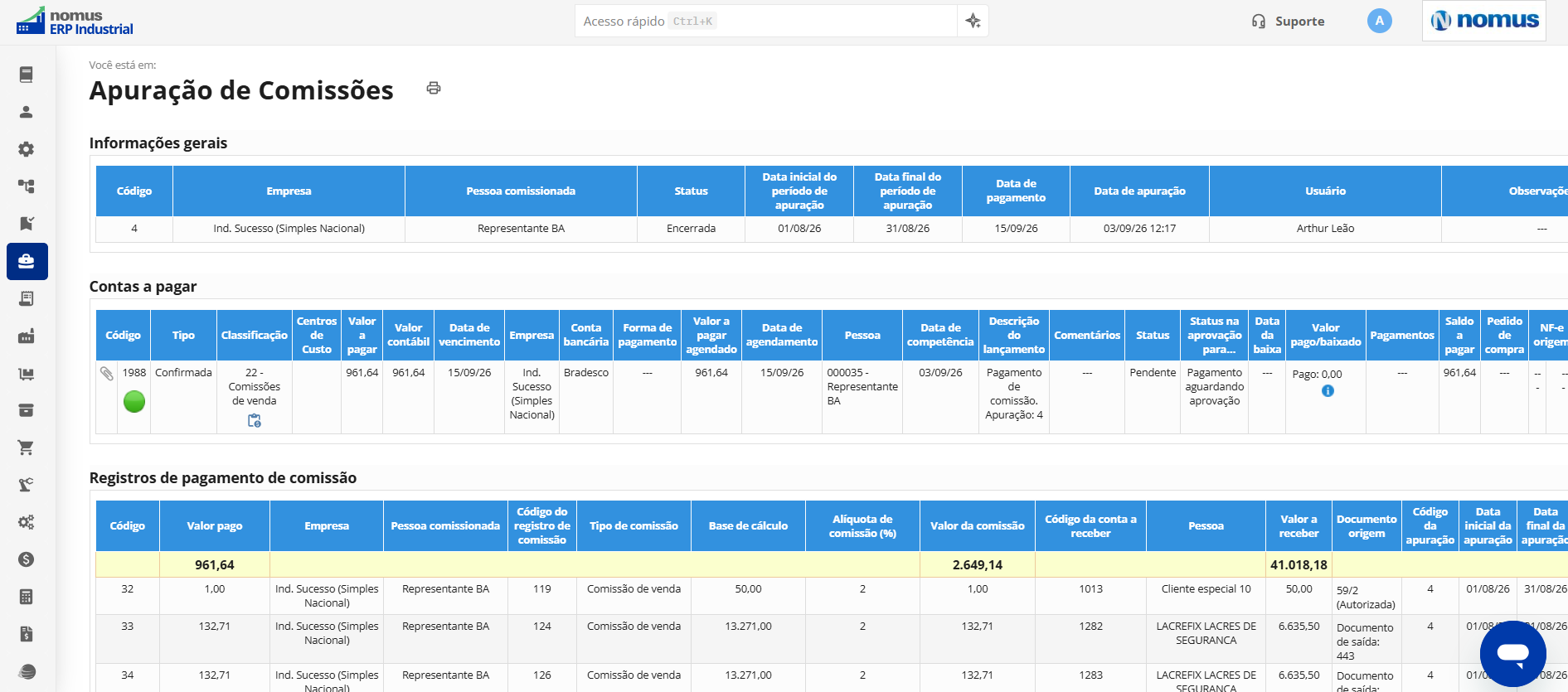The image size is (1568, 692).
Task: Open the factory sidebar module icon
Action: [27, 336]
